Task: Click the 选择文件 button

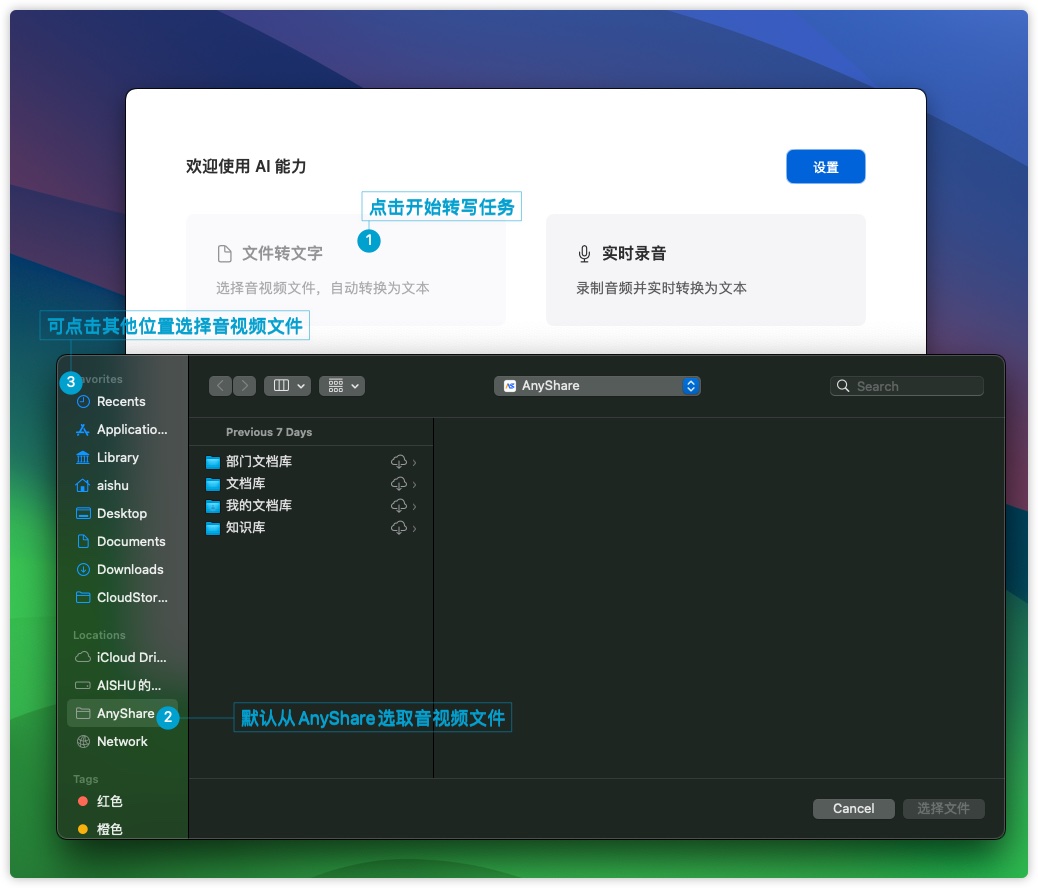Action: pyautogui.click(x=943, y=809)
